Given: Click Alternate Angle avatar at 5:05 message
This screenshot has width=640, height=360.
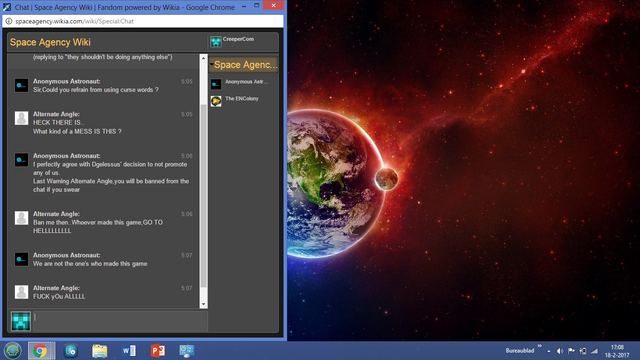Looking at the screenshot, I should pyautogui.click(x=21, y=118).
